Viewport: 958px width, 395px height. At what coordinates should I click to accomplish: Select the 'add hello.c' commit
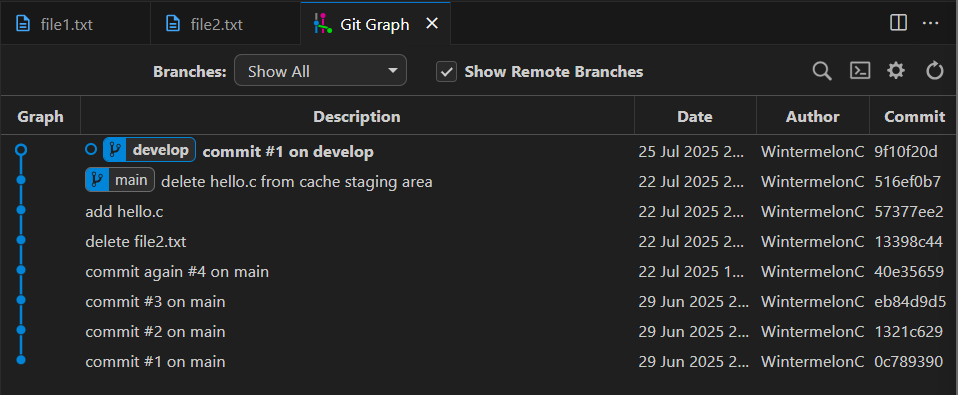pyautogui.click(x=479, y=211)
